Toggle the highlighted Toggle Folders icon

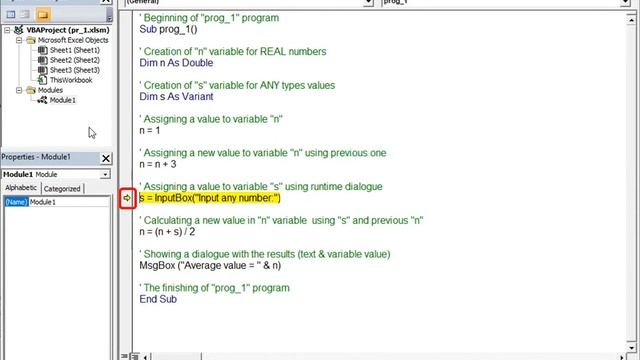[x=43, y=15]
